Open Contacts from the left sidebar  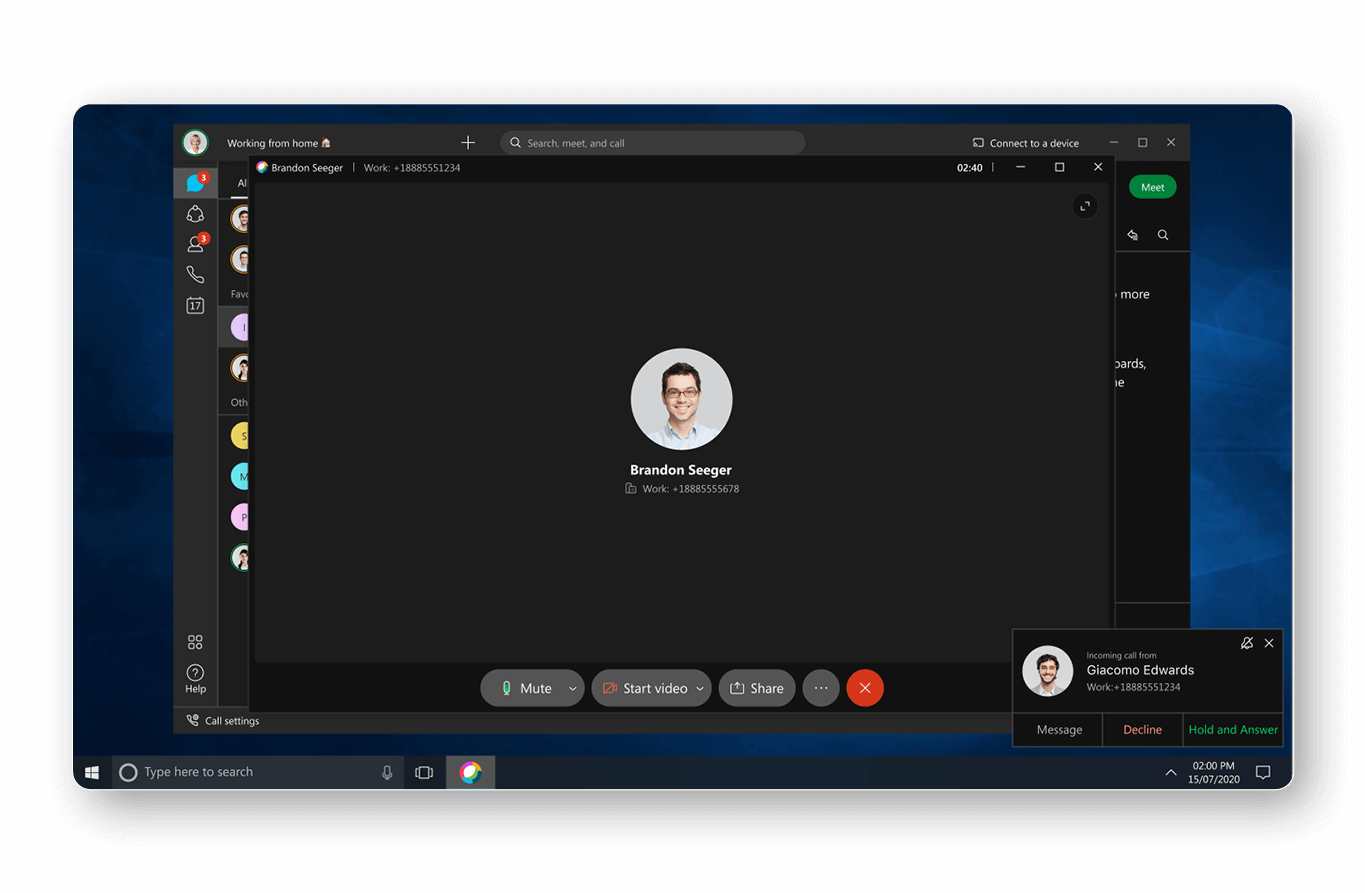click(195, 242)
